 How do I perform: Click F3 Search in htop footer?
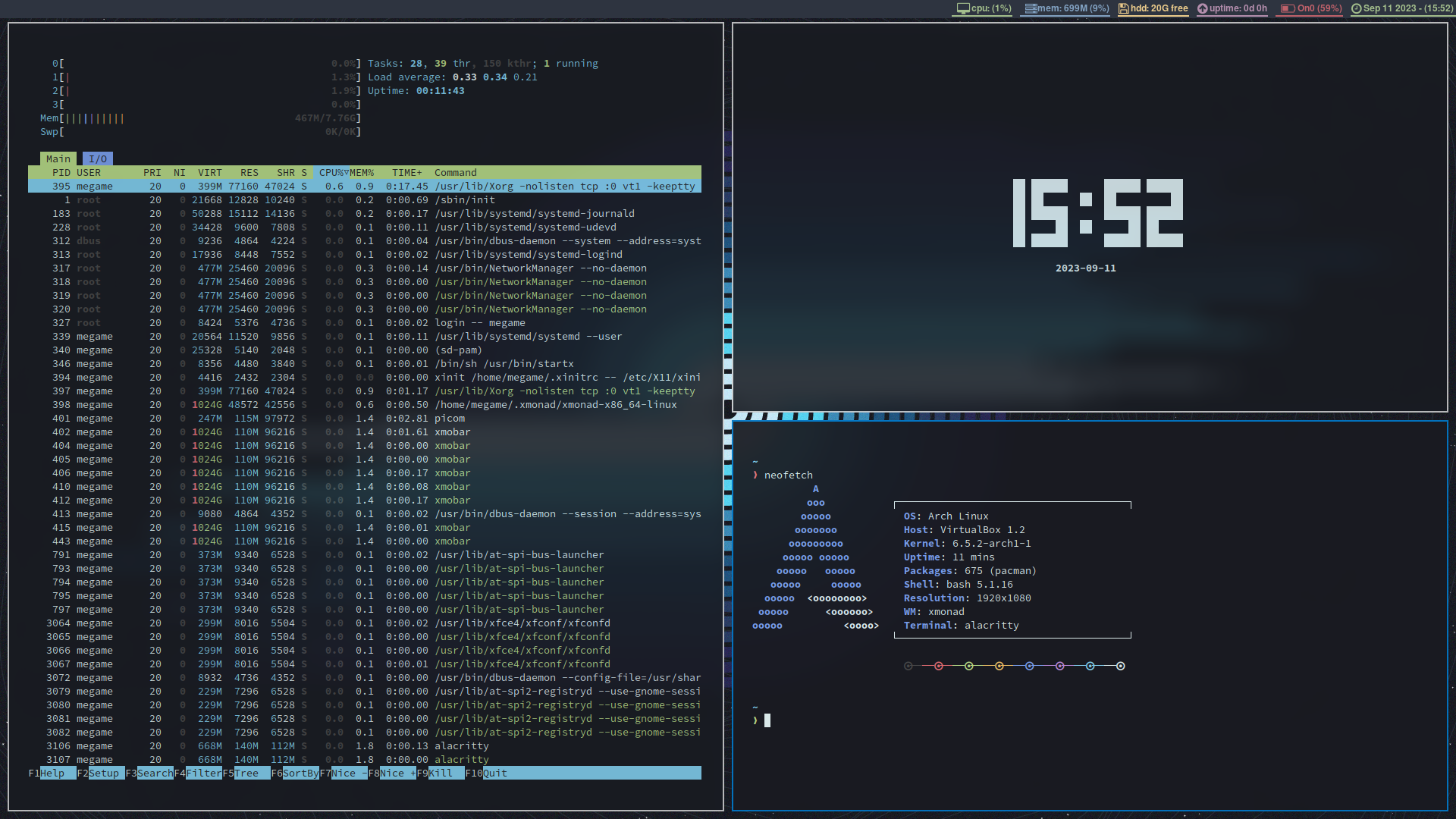[155, 773]
